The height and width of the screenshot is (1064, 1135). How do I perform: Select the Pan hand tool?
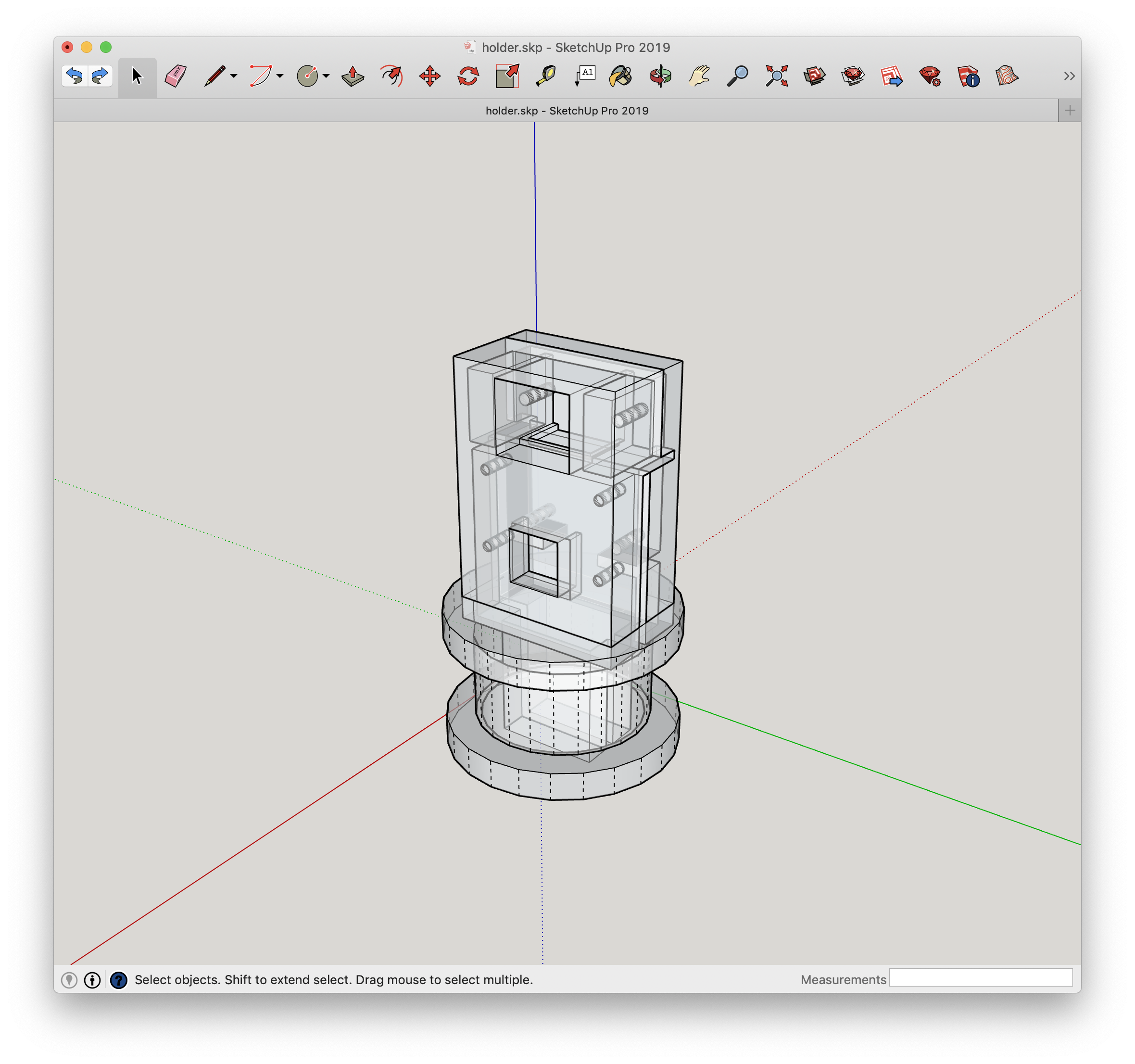pos(699,76)
